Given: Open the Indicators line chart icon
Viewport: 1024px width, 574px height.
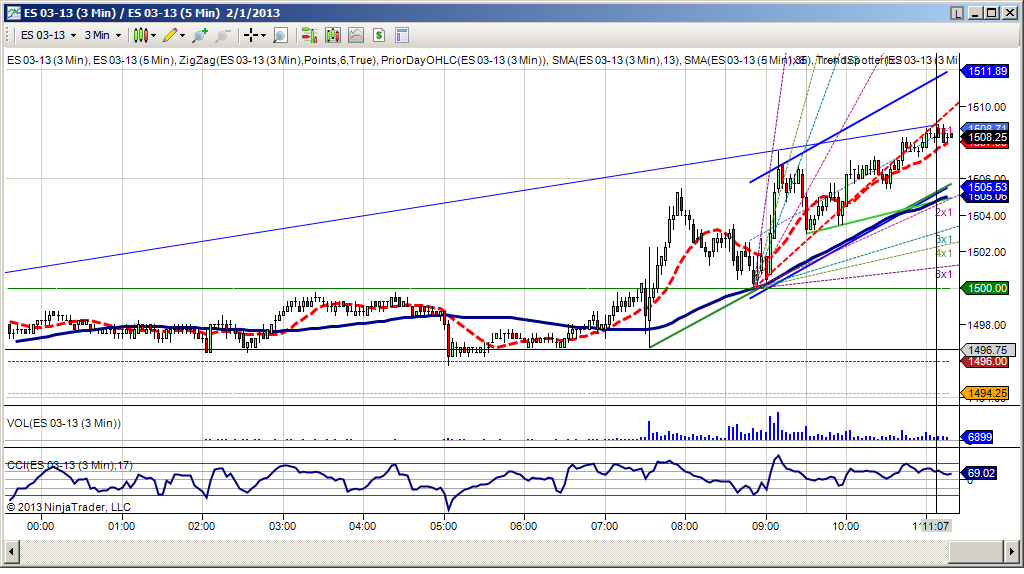Looking at the screenshot, I should [356, 35].
